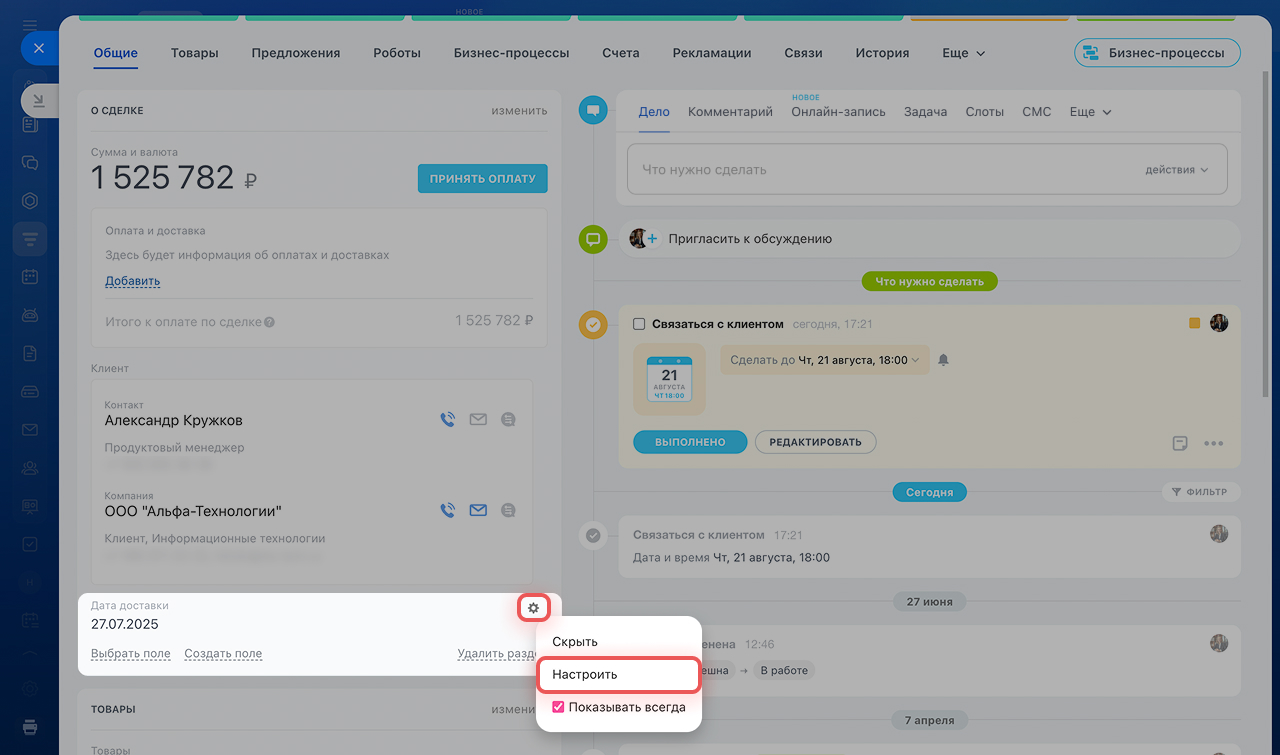Open the Счета tab
The height and width of the screenshot is (755, 1280).
coord(621,53)
